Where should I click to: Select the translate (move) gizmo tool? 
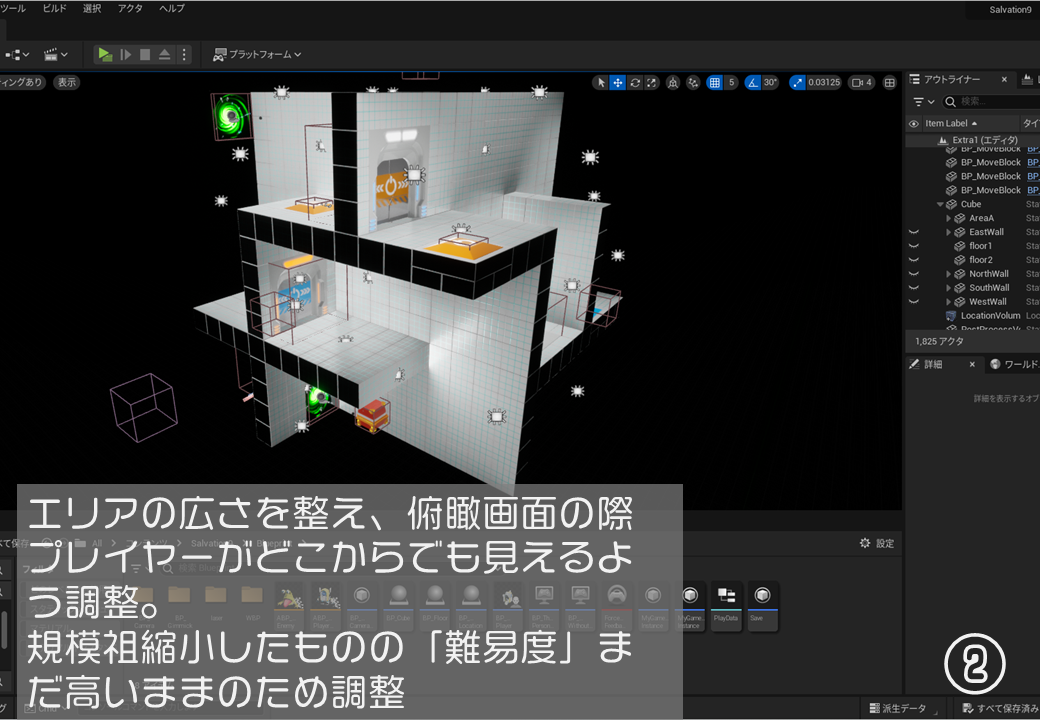[x=617, y=83]
